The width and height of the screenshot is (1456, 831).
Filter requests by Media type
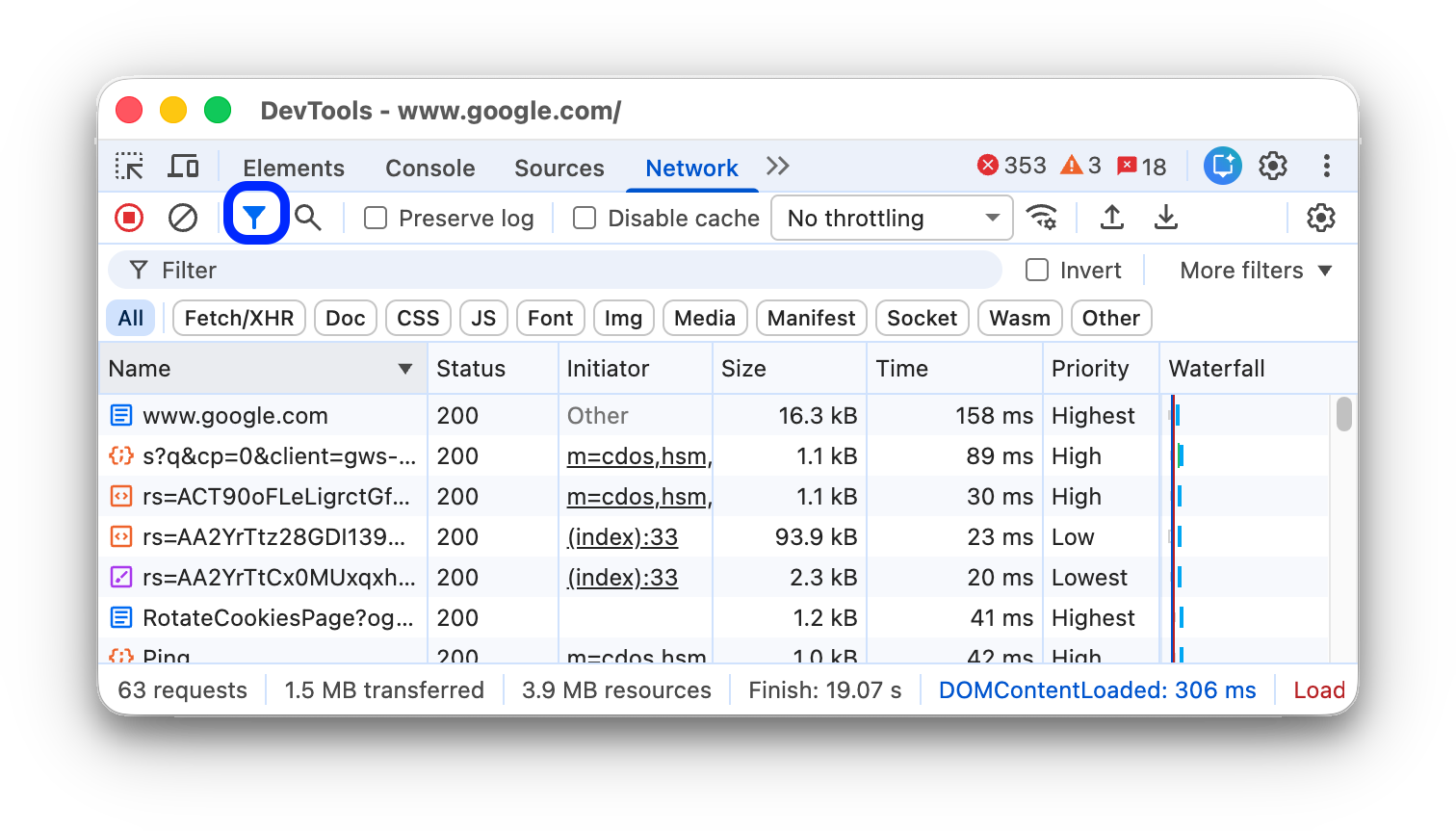705,318
